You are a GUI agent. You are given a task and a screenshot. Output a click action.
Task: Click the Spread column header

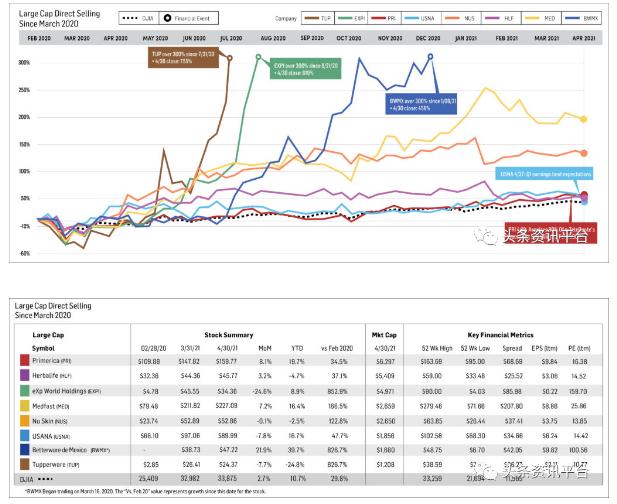point(512,348)
